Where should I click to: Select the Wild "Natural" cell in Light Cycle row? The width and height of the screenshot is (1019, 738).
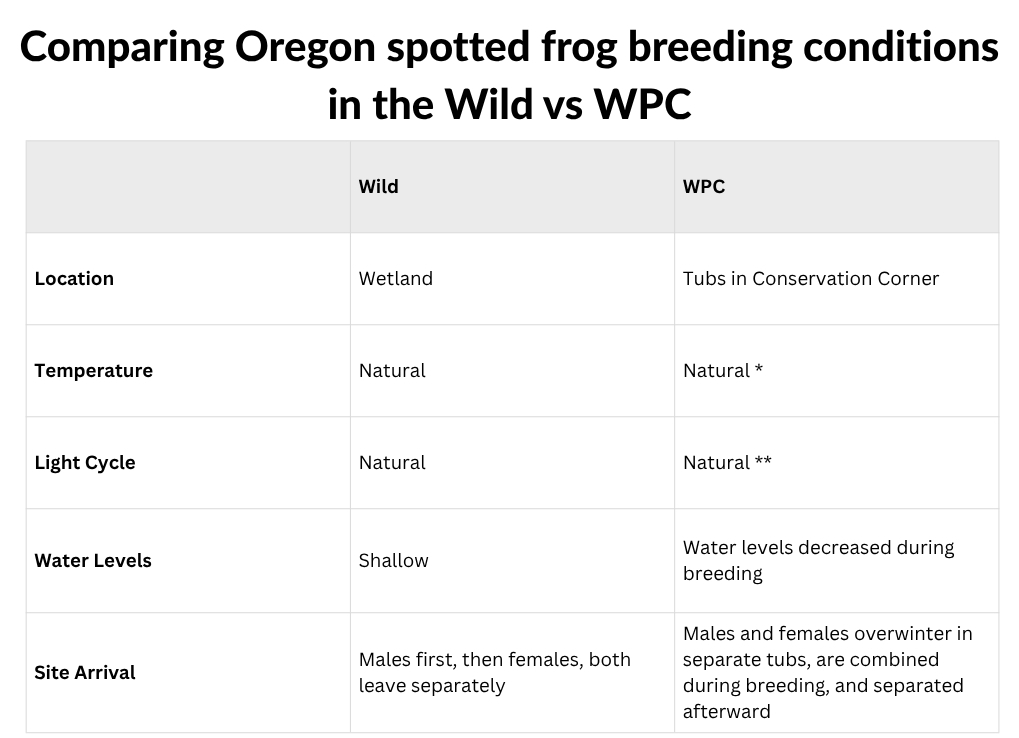coord(392,463)
